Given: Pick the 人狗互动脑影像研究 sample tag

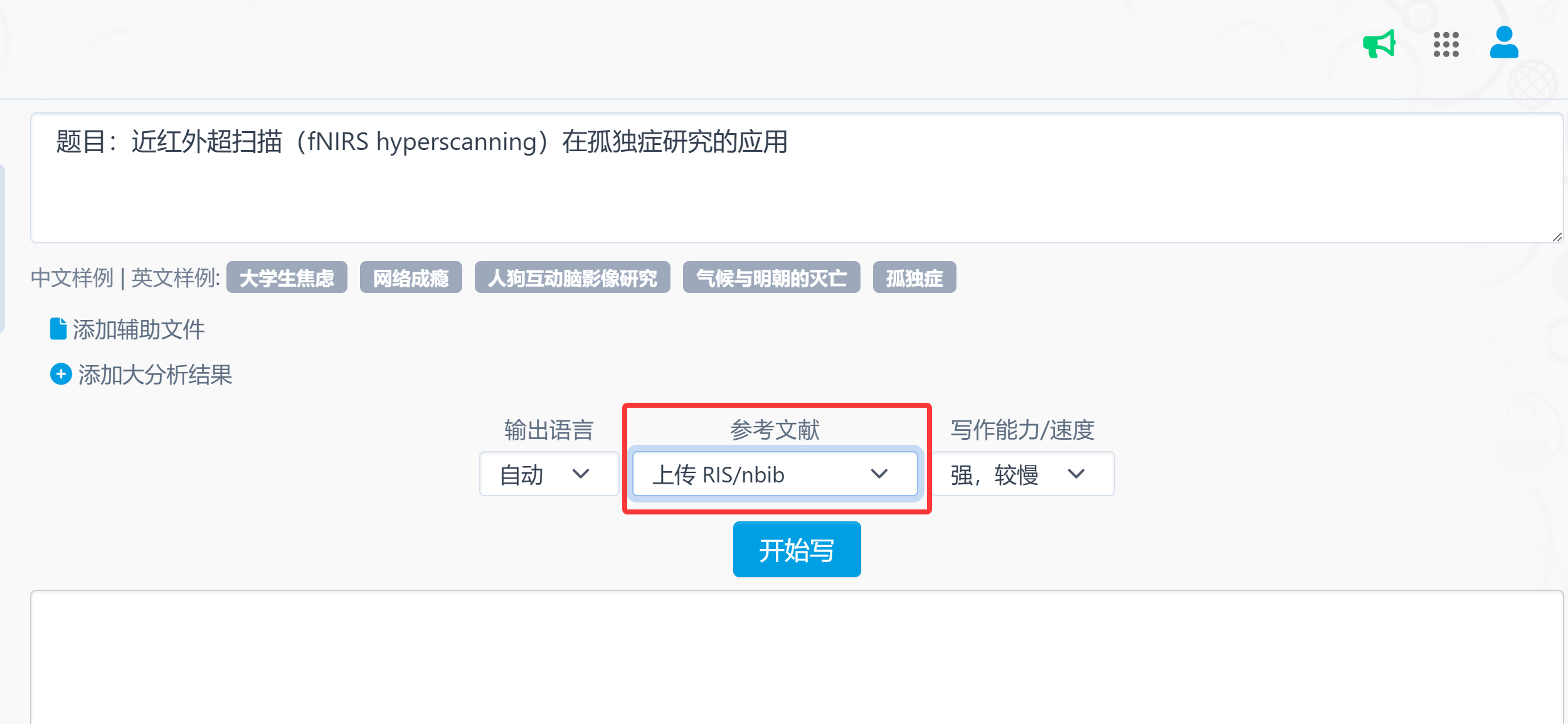Looking at the screenshot, I should [x=572, y=277].
